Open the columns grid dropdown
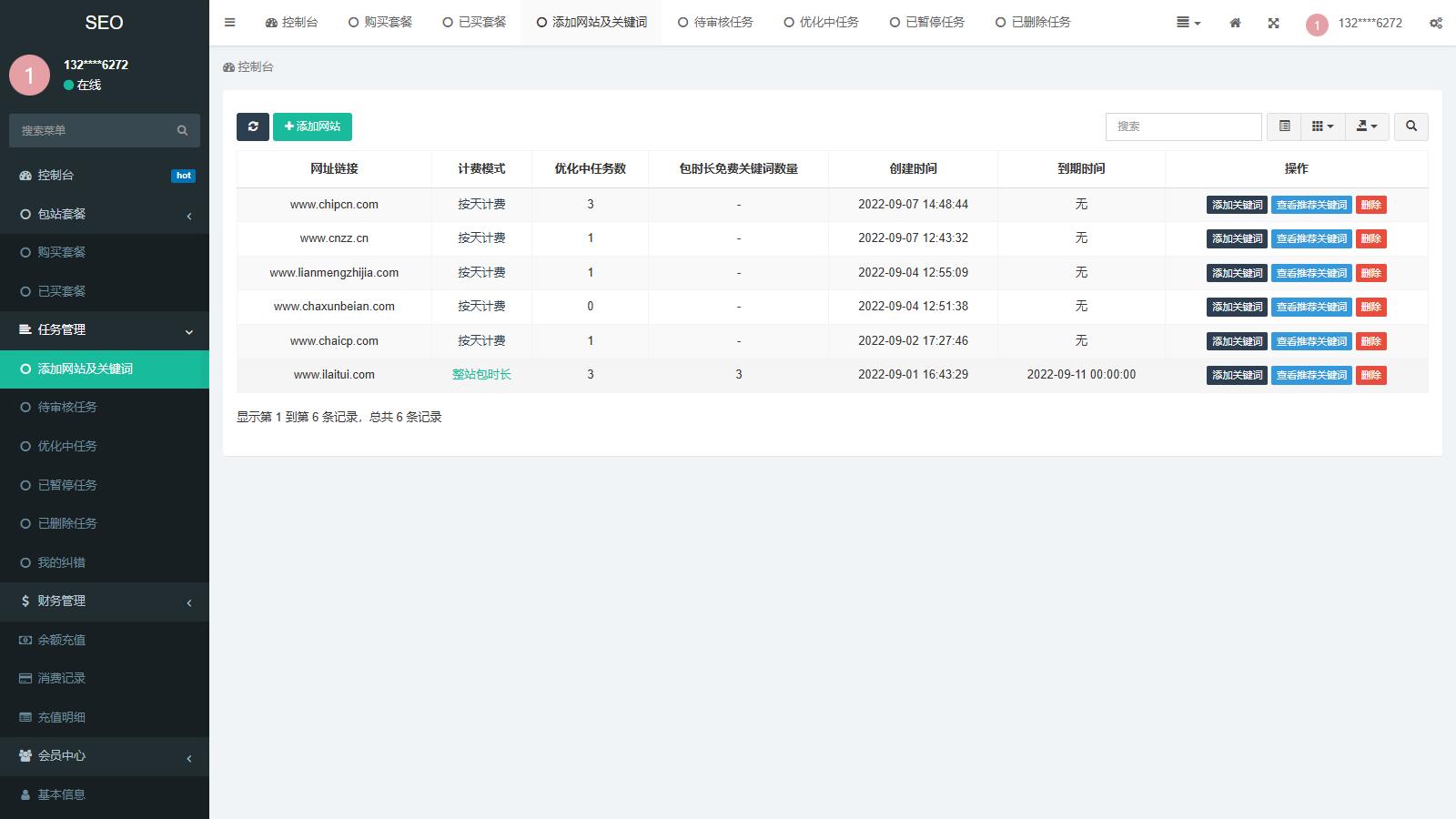The height and width of the screenshot is (819, 1456). tap(1322, 126)
